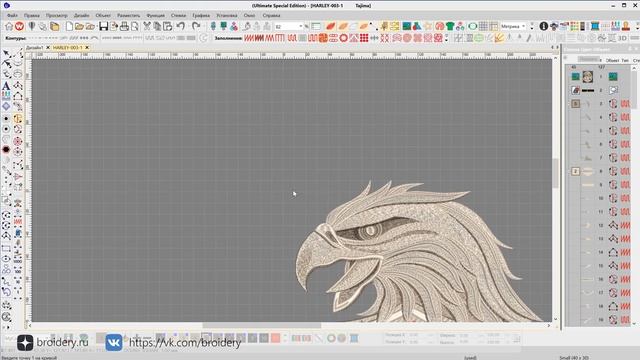Select the red square grid fill icon

(x=364, y=38)
